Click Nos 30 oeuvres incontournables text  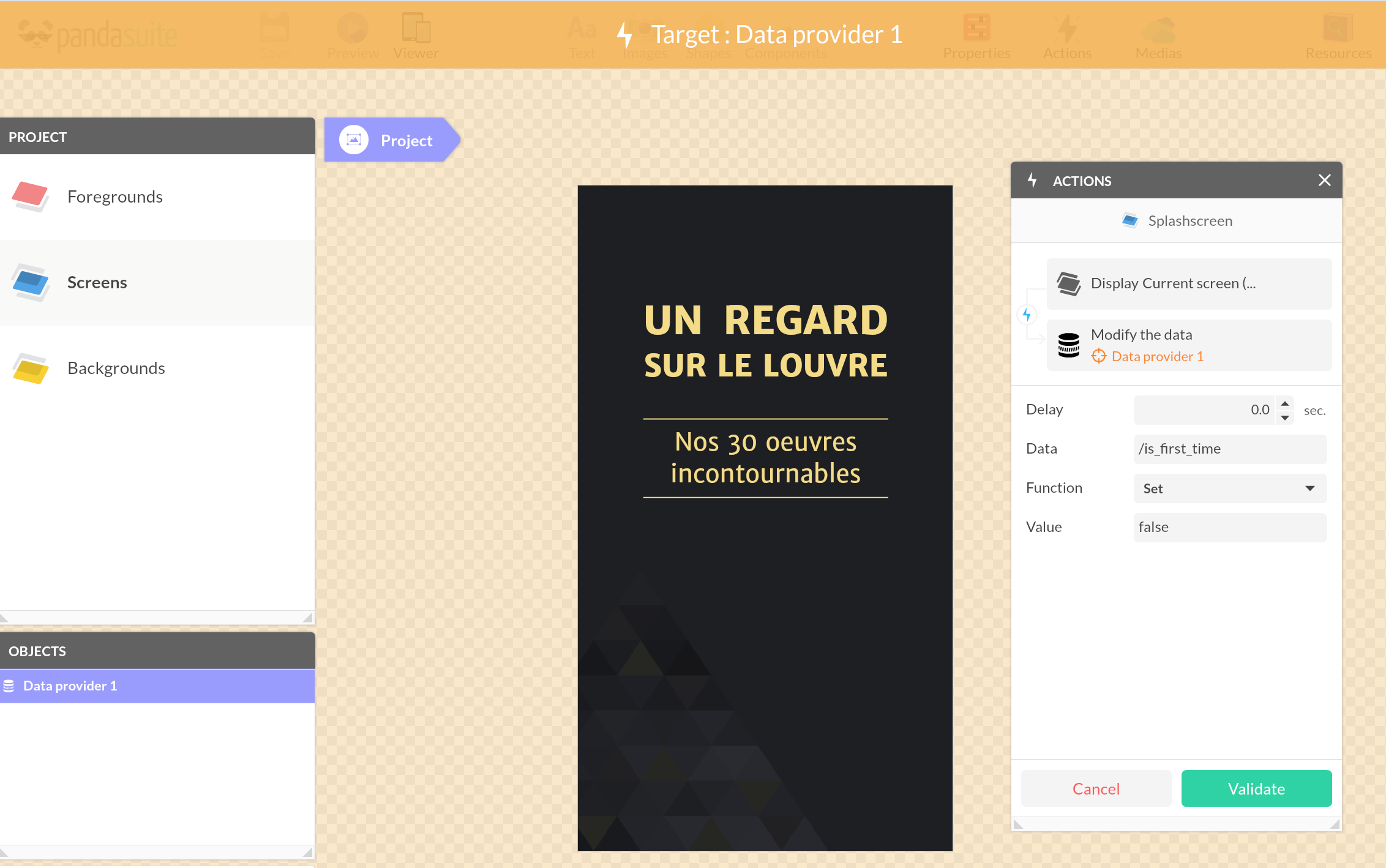pos(765,457)
